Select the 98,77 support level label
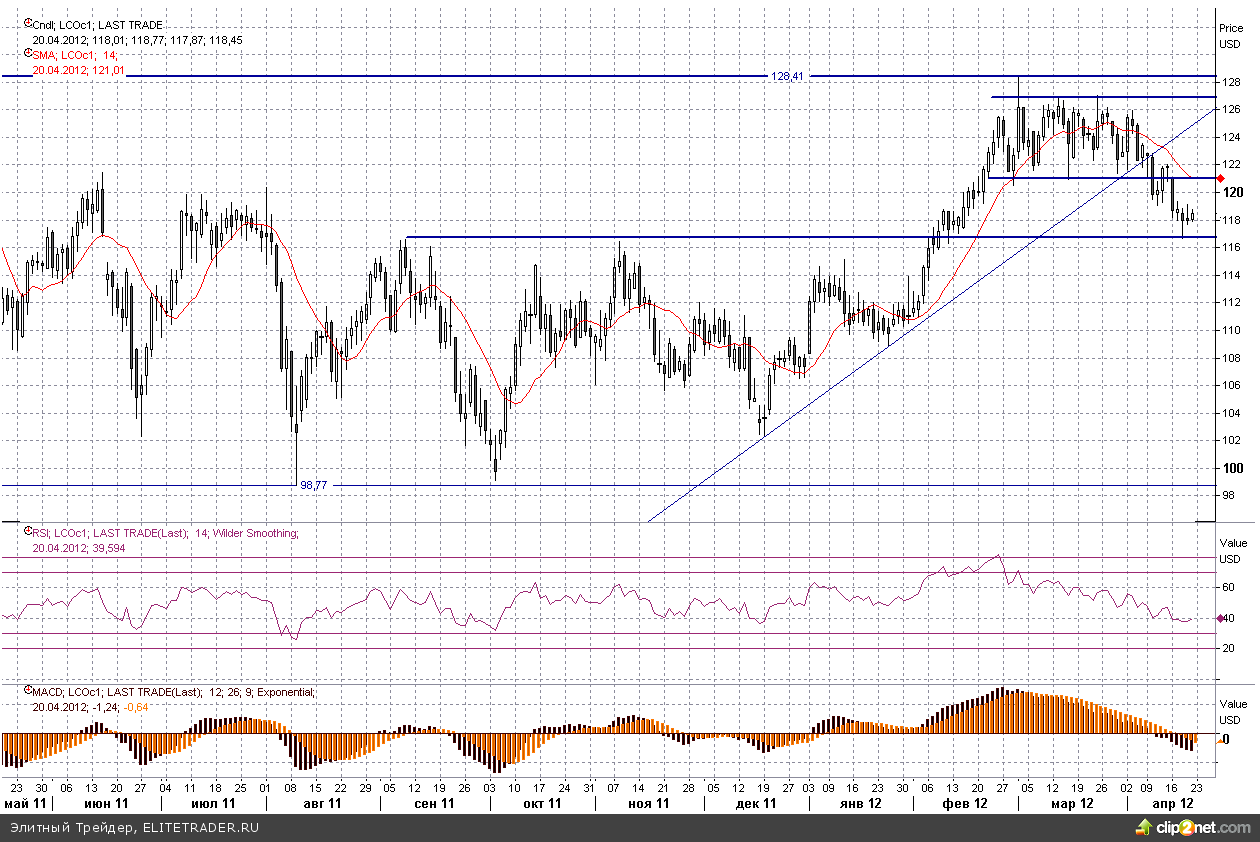Screen dimensions: 1260x842 point(313,485)
